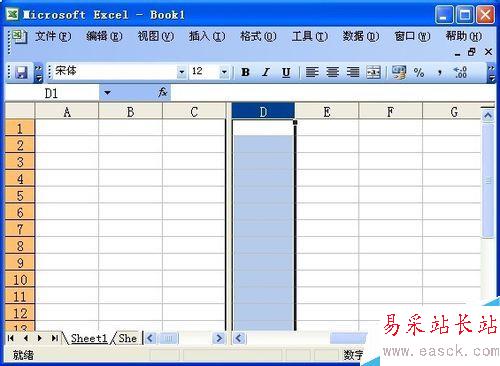Click the Save icon in toolbar

coord(22,72)
